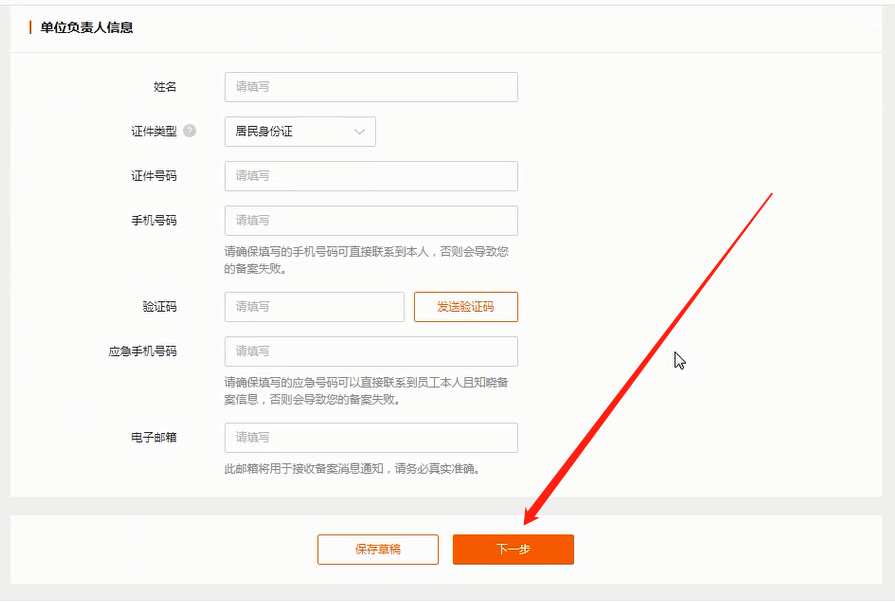This screenshot has height=602, width=895.
Task: Proceed by clicking 下一步 button
Action: (x=513, y=549)
